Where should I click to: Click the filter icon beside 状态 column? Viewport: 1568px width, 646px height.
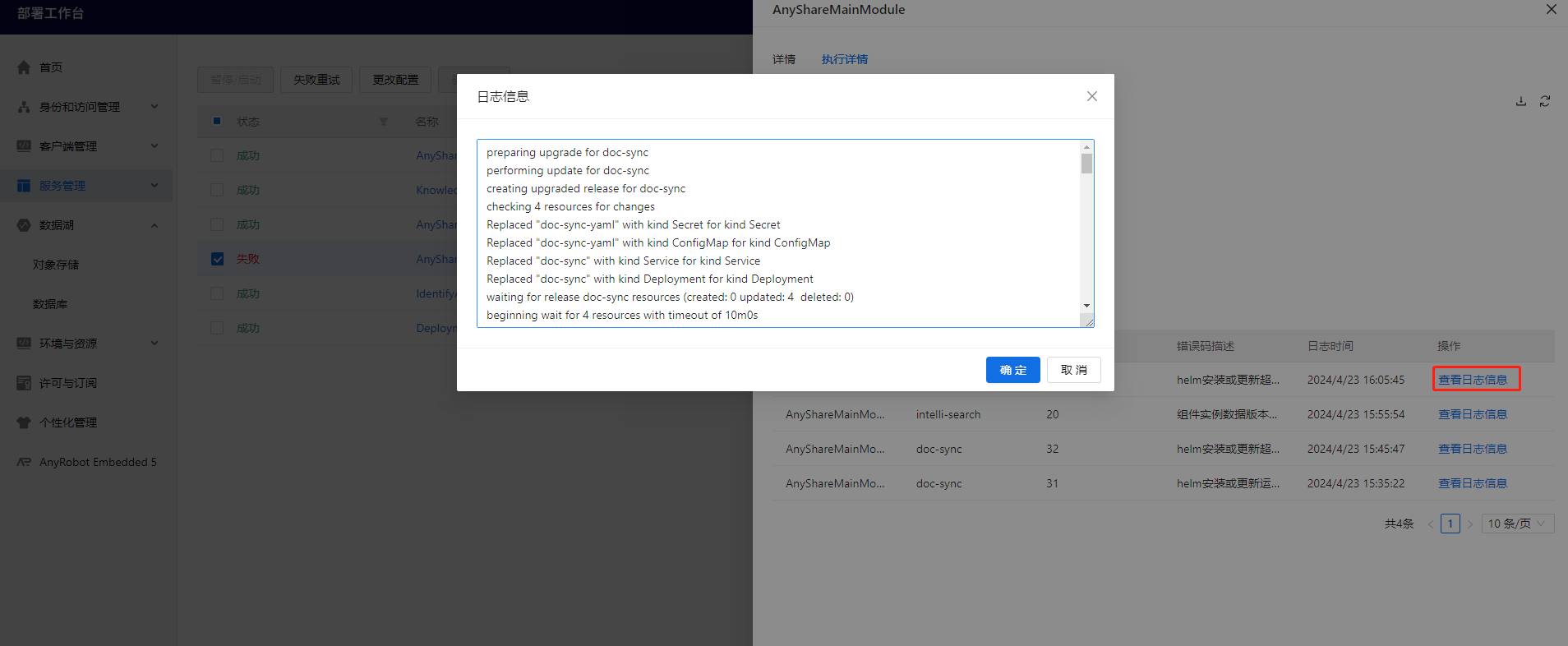tap(383, 122)
